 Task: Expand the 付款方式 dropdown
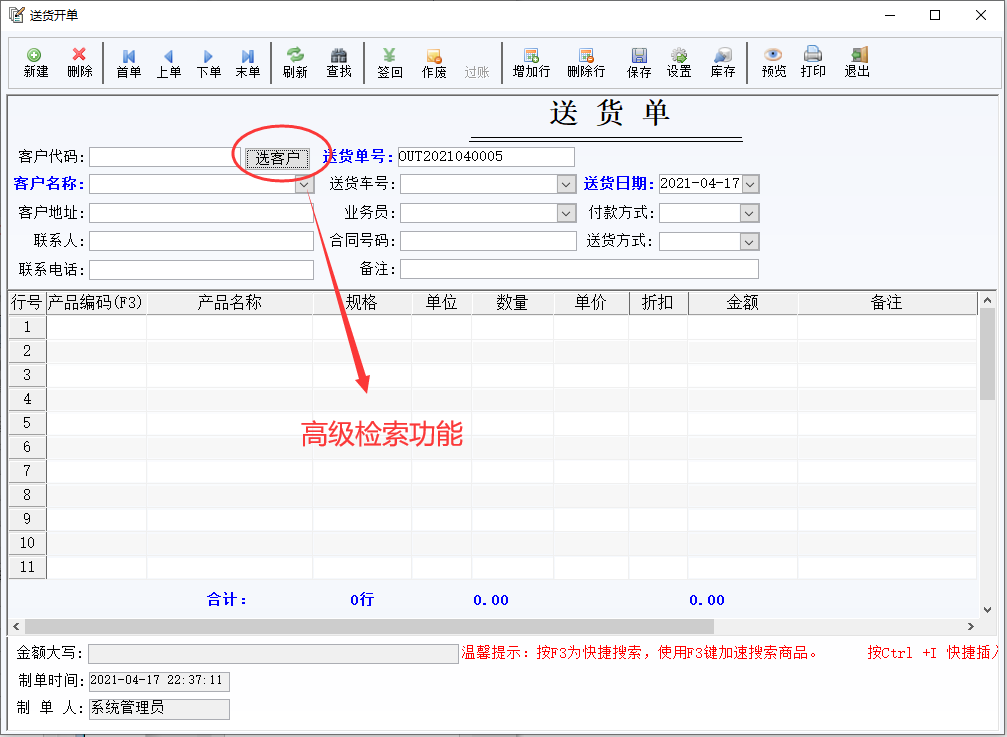pyautogui.click(x=749, y=213)
